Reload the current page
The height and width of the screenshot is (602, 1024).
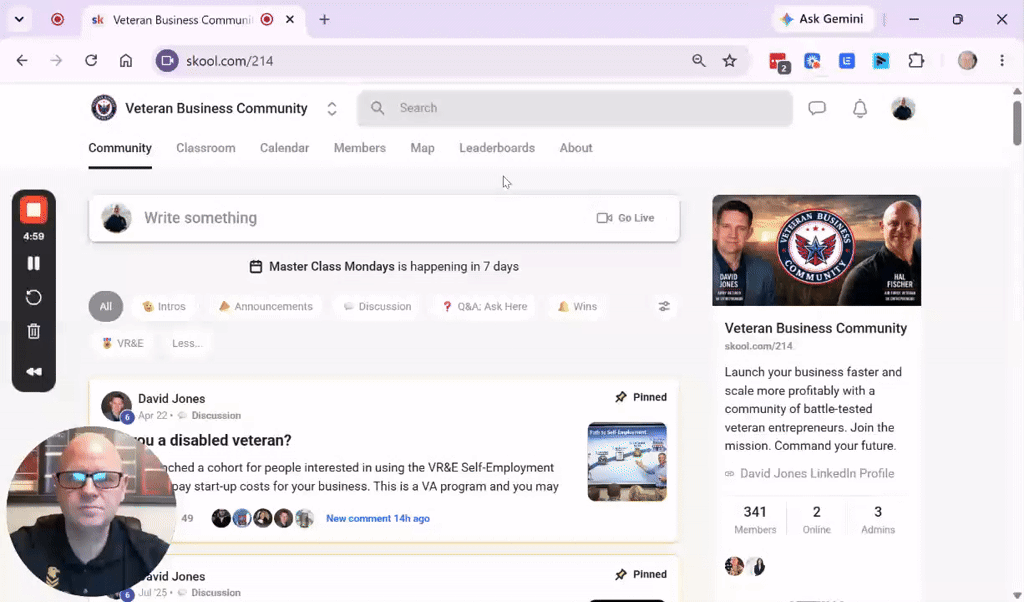click(91, 61)
